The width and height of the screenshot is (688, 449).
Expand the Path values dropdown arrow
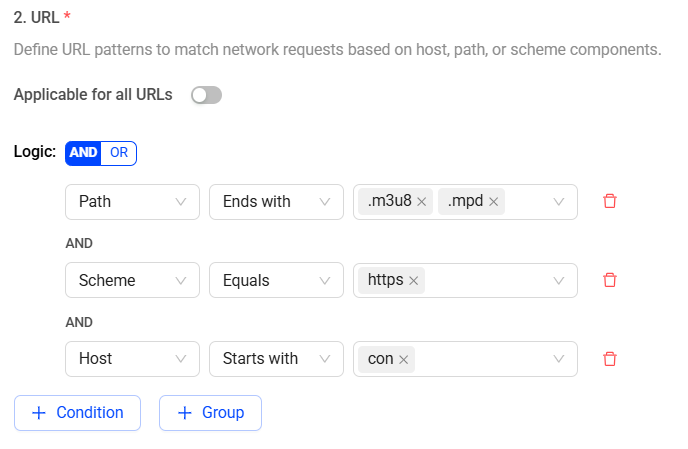click(x=559, y=202)
